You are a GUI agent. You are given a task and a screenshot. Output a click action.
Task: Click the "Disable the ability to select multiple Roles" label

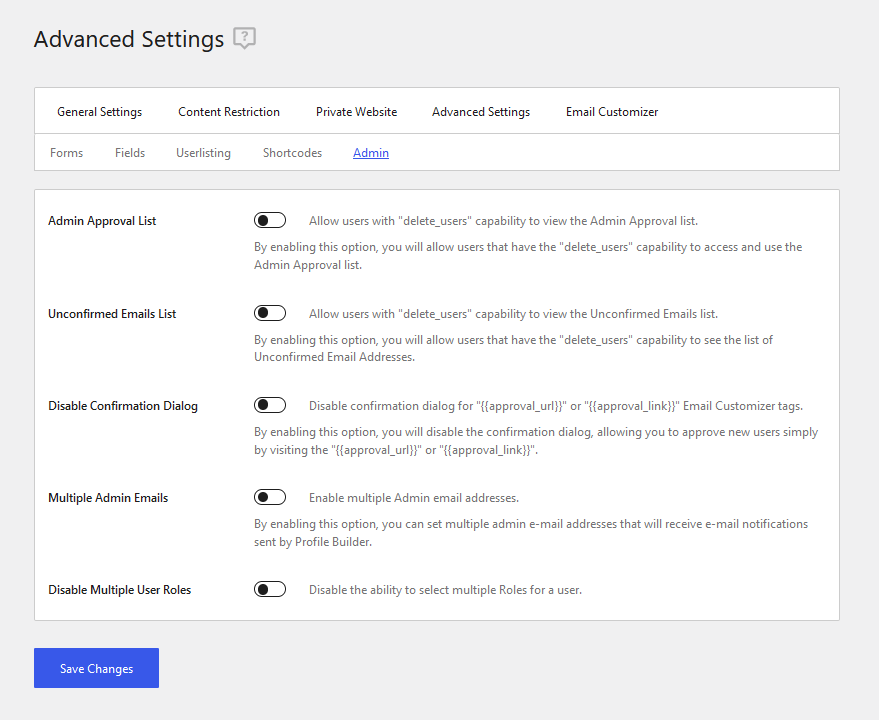point(445,590)
